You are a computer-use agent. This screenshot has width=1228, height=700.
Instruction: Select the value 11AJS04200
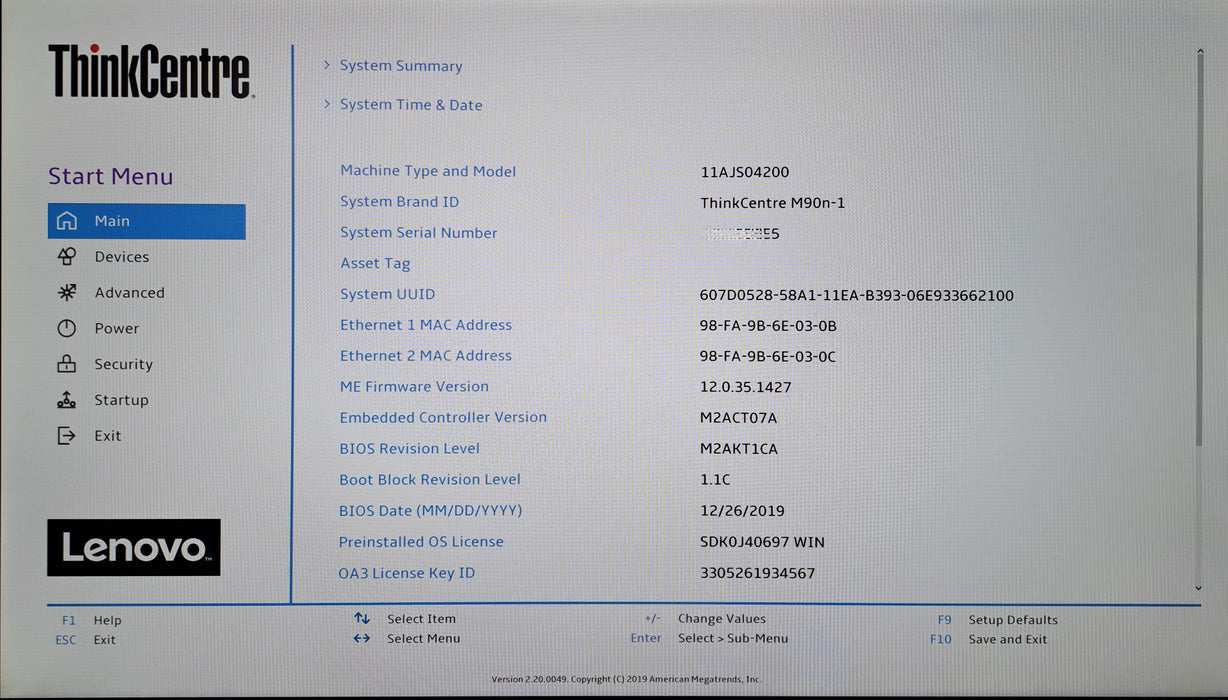click(745, 172)
